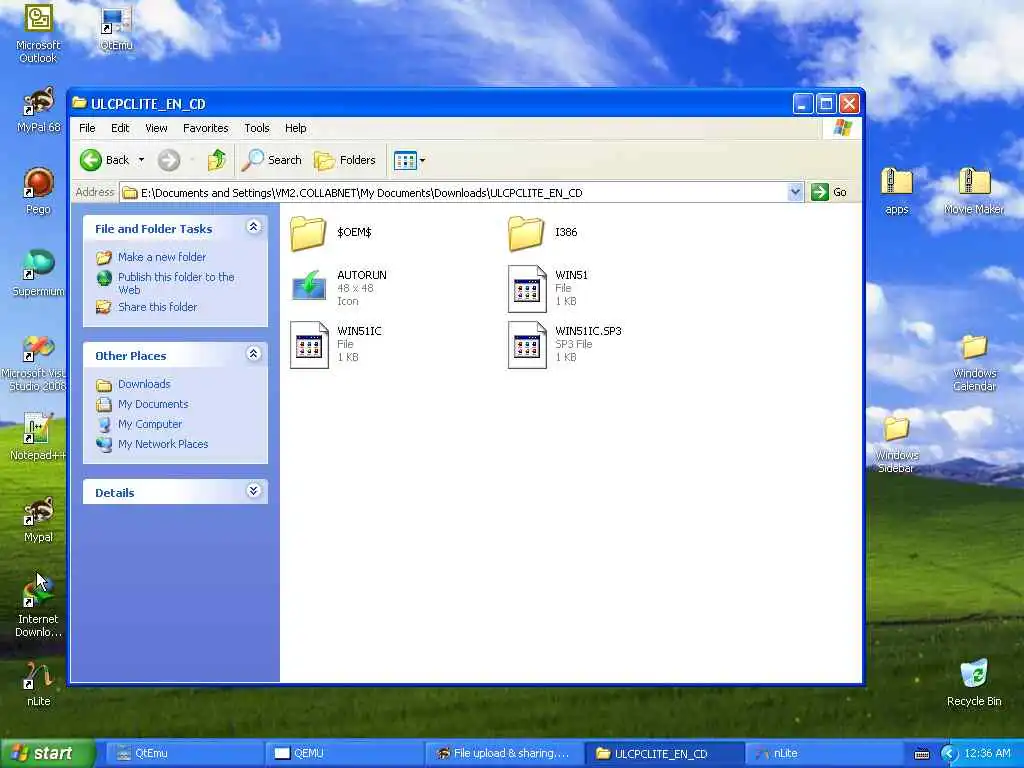Viewport: 1024px width, 768px height.
Task: Select the Recycle Bin icon
Action: (974, 683)
